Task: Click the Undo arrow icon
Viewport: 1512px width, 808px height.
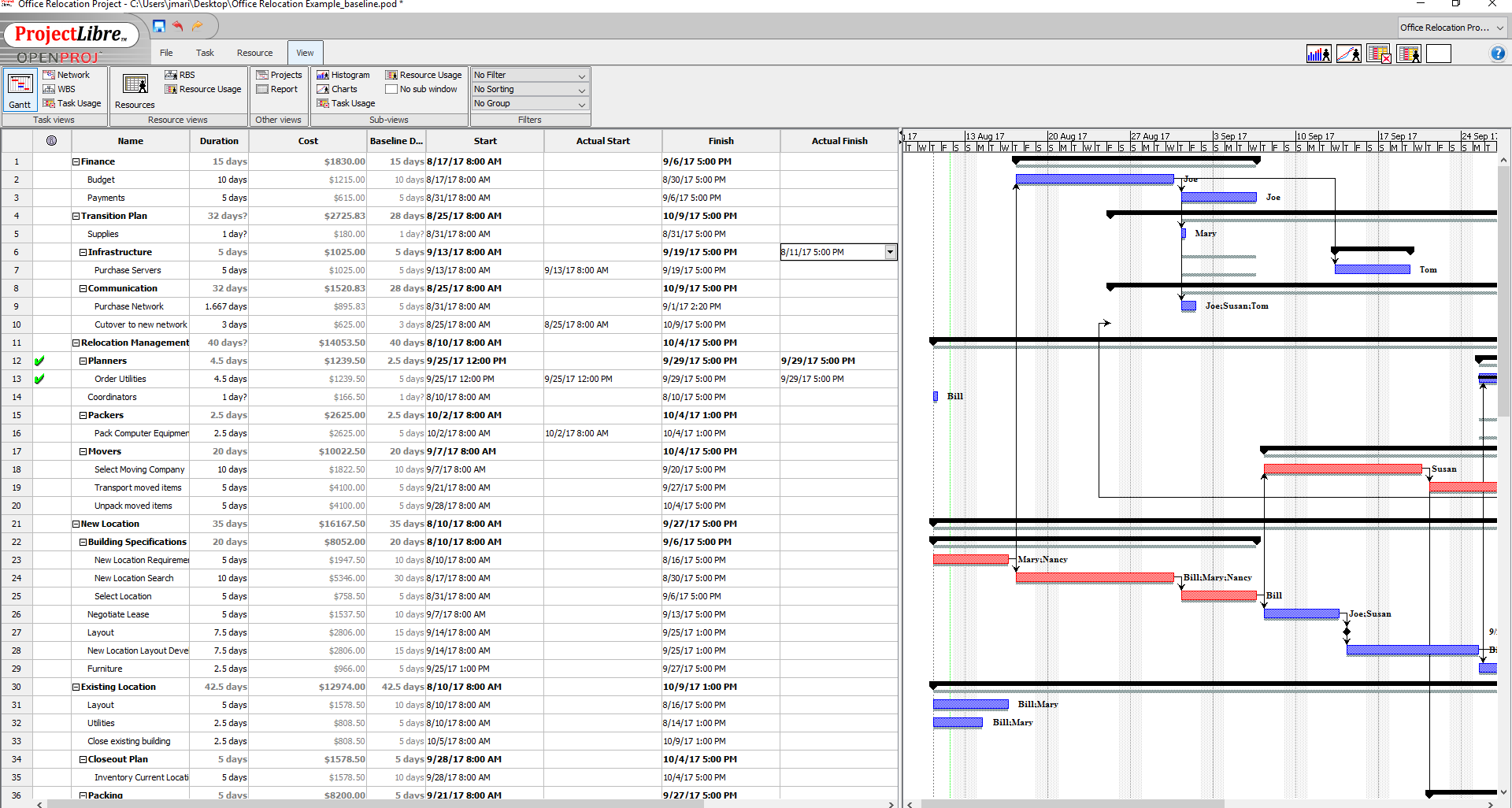Action: (x=178, y=26)
